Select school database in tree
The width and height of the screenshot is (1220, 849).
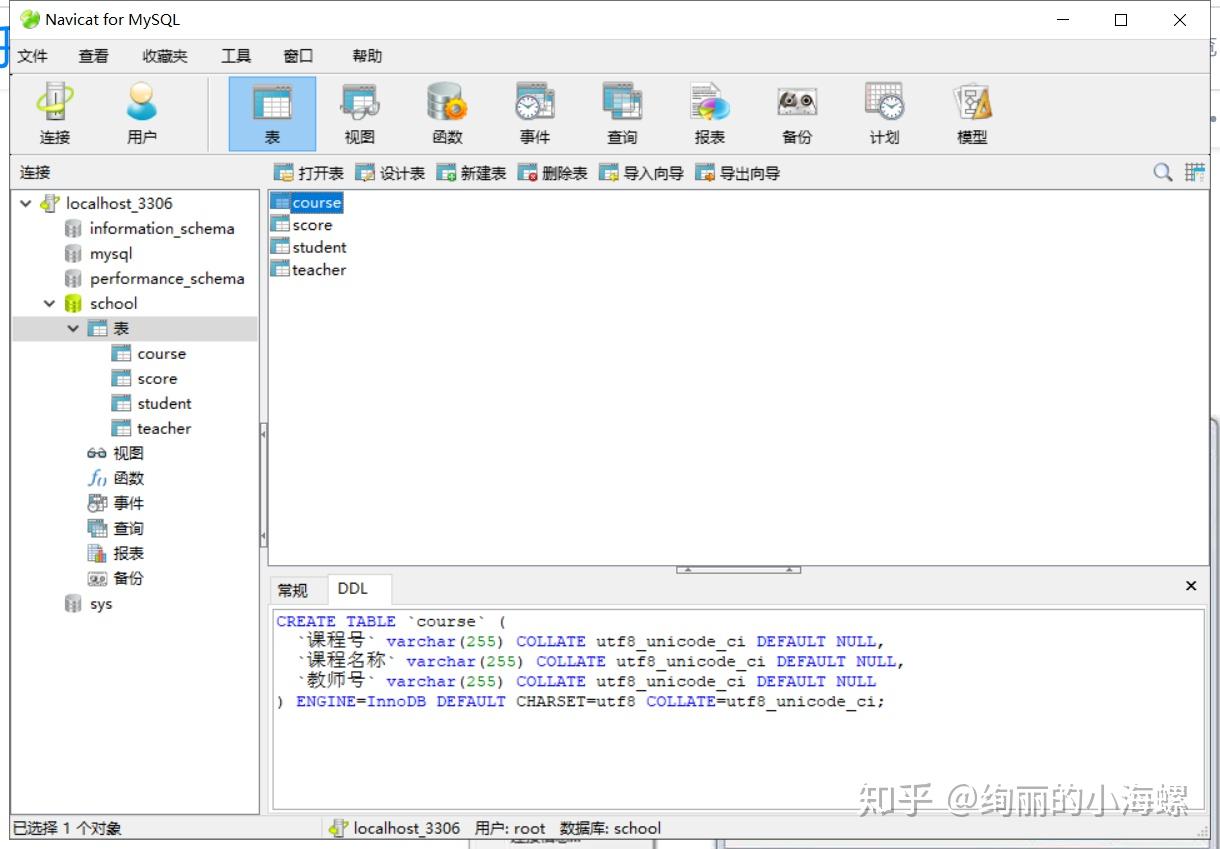click(x=113, y=303)
